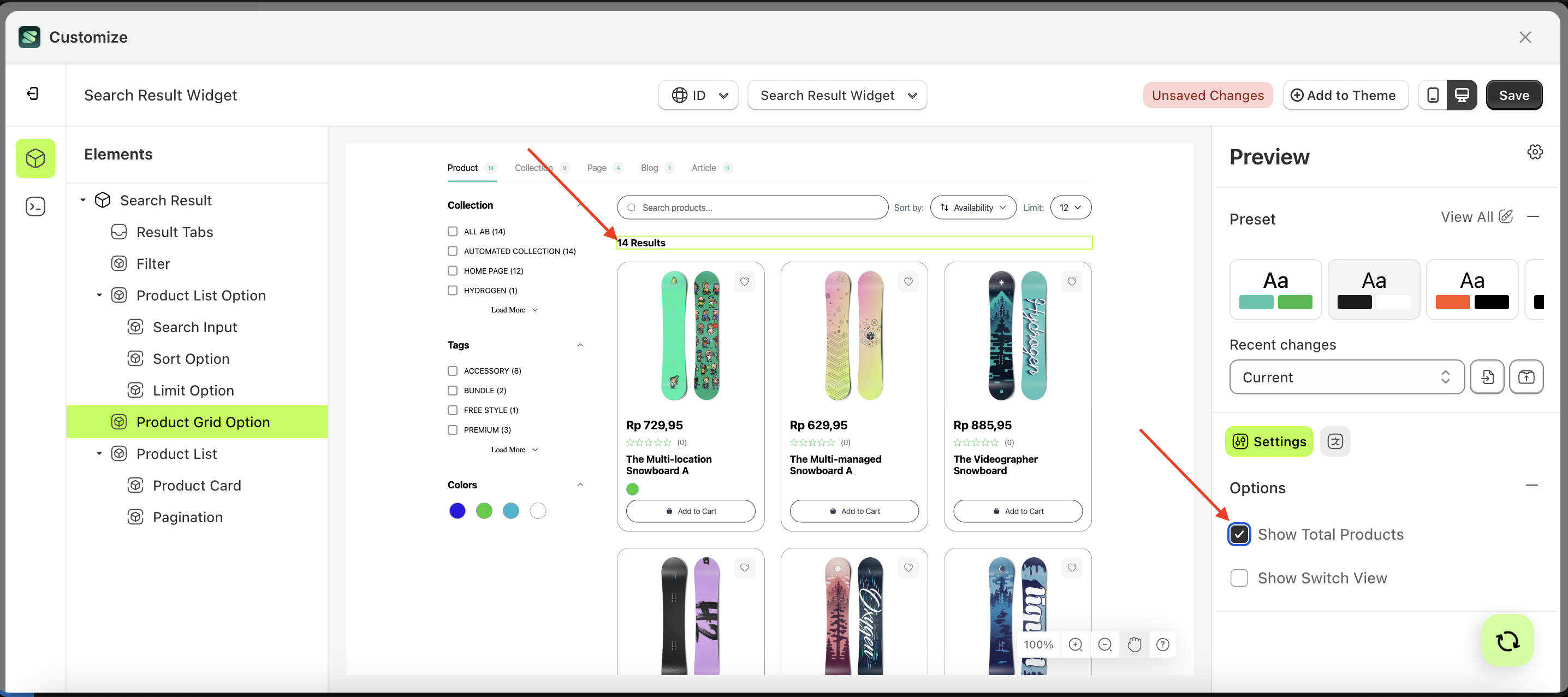The height and width of the screenshot is (697, 1568).
Task: Switch to the Blog results tab
Action: tap(649, 168)
